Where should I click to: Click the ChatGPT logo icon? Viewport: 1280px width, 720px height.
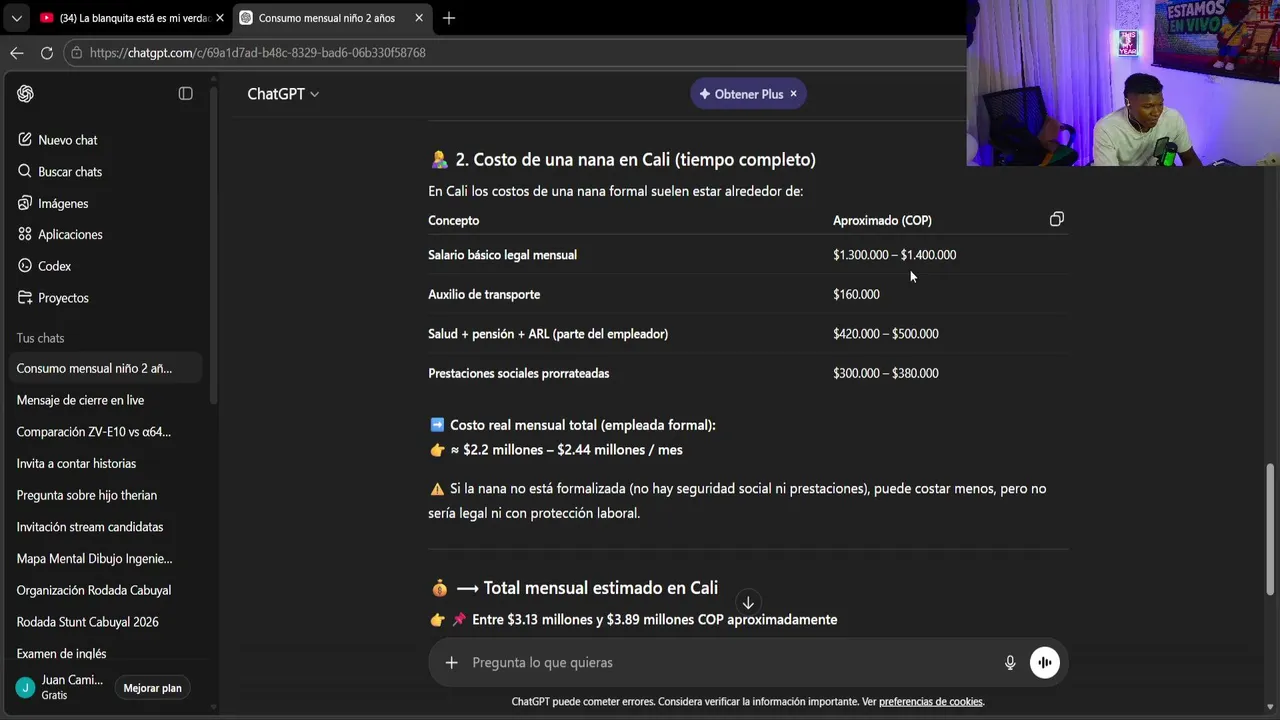(26, 93)
